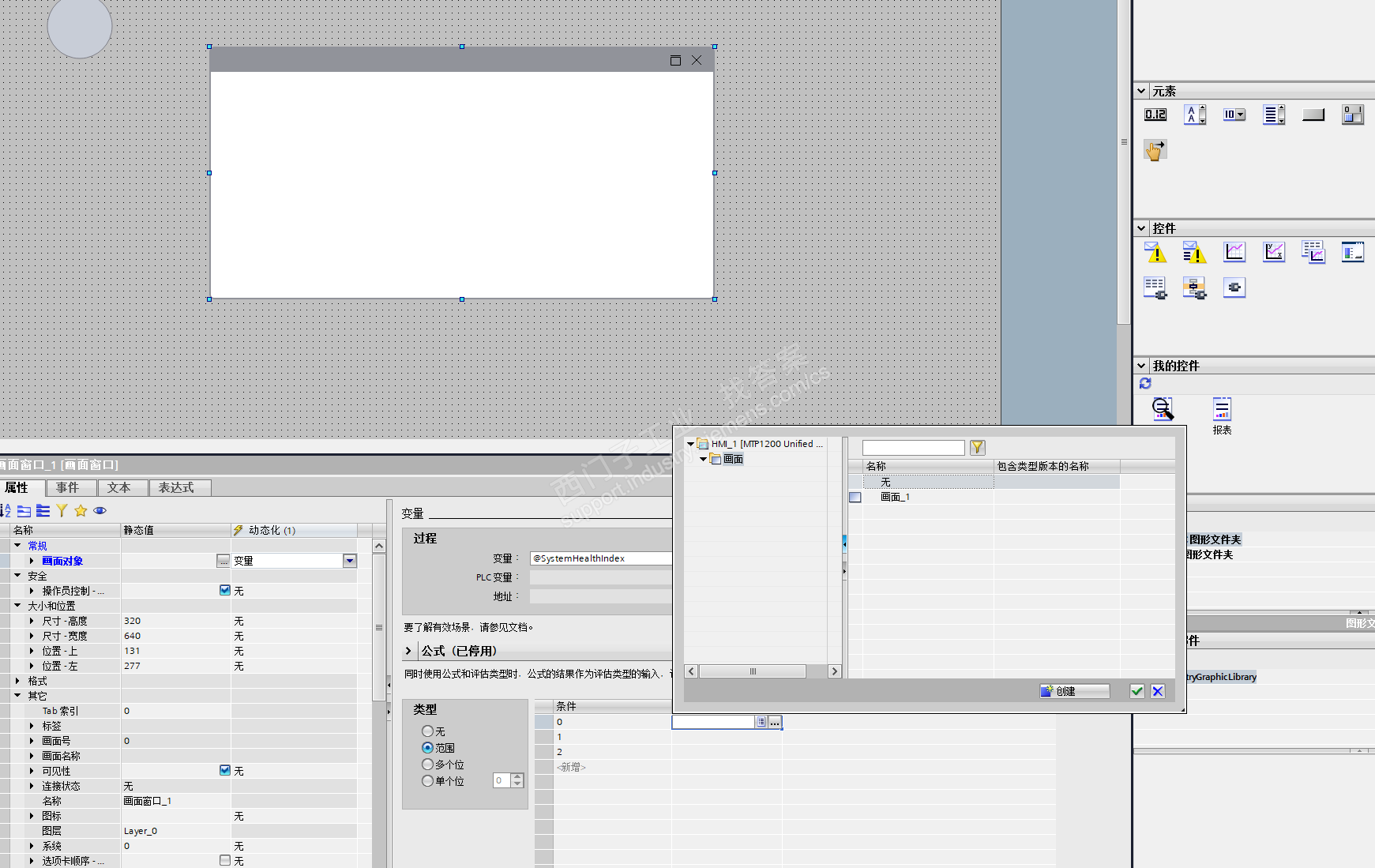The height and width of the screenshot is (868, 1375).
Task: Collapse the 大小和位置 property group
Action: (x=17, y=605)
